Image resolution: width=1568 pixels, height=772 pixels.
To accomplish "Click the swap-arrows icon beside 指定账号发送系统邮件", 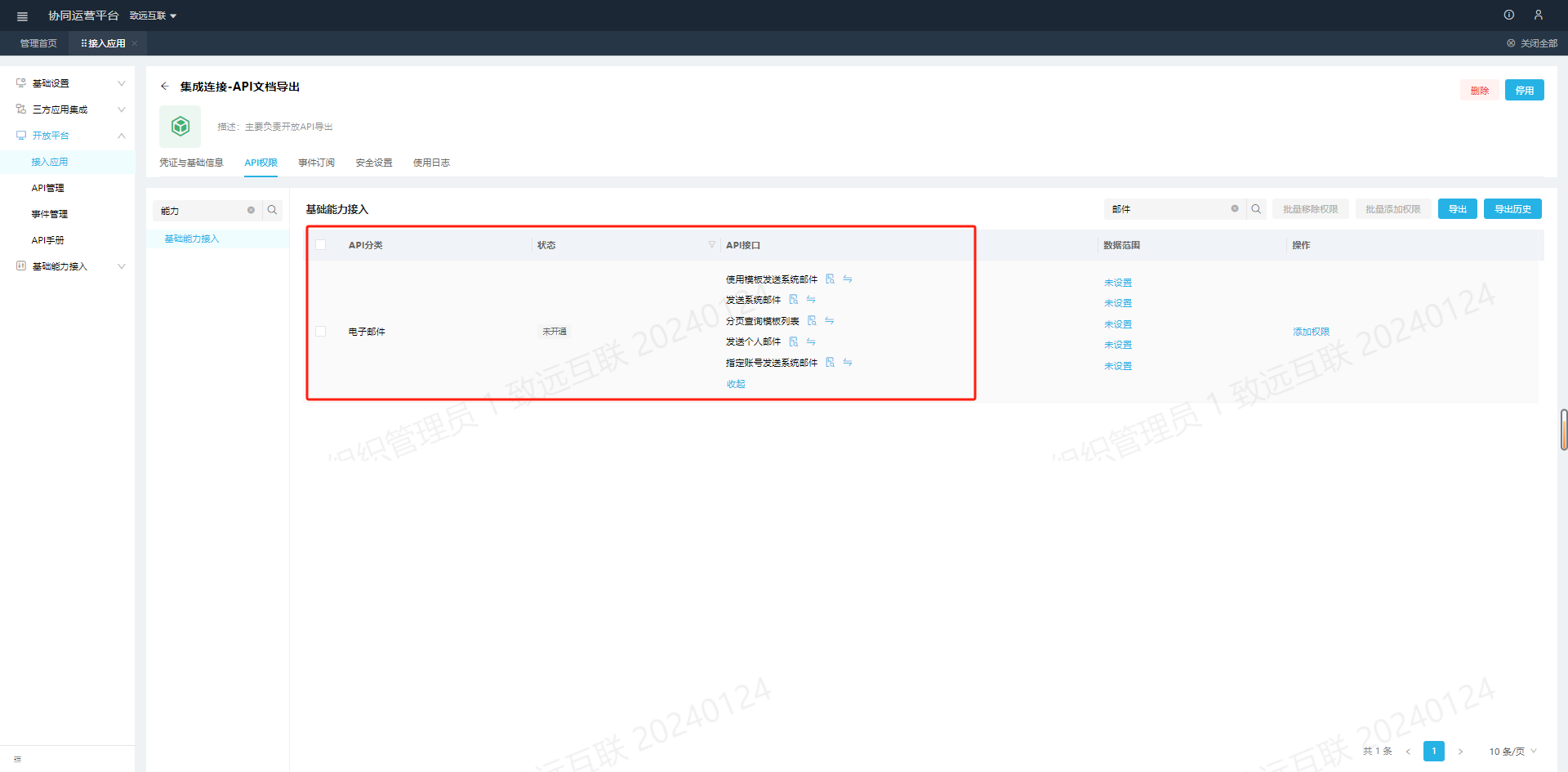I will pyautogui.click(x=848, y=362).
